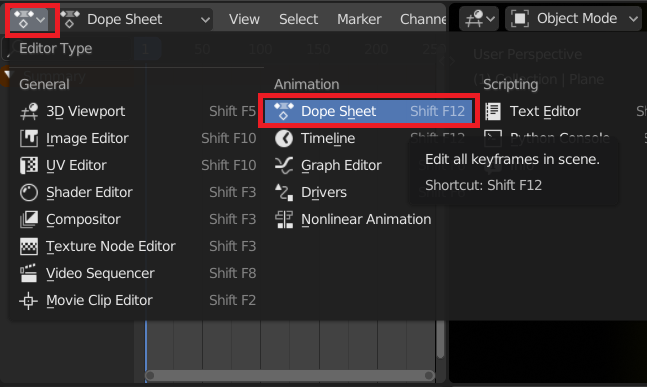
Task: Open the Editor Type dropdown button
Action: (x=30, y=19)
